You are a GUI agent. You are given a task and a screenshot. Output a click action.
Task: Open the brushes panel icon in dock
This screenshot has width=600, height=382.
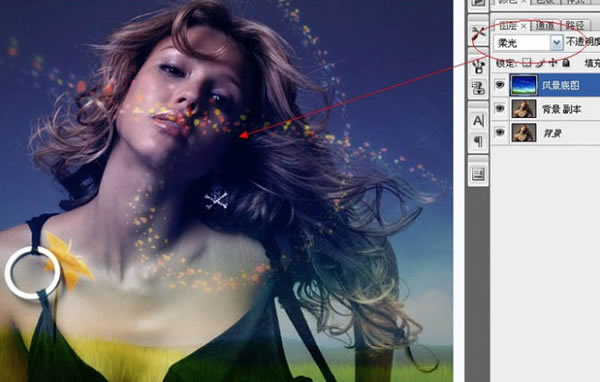point(478,67)
